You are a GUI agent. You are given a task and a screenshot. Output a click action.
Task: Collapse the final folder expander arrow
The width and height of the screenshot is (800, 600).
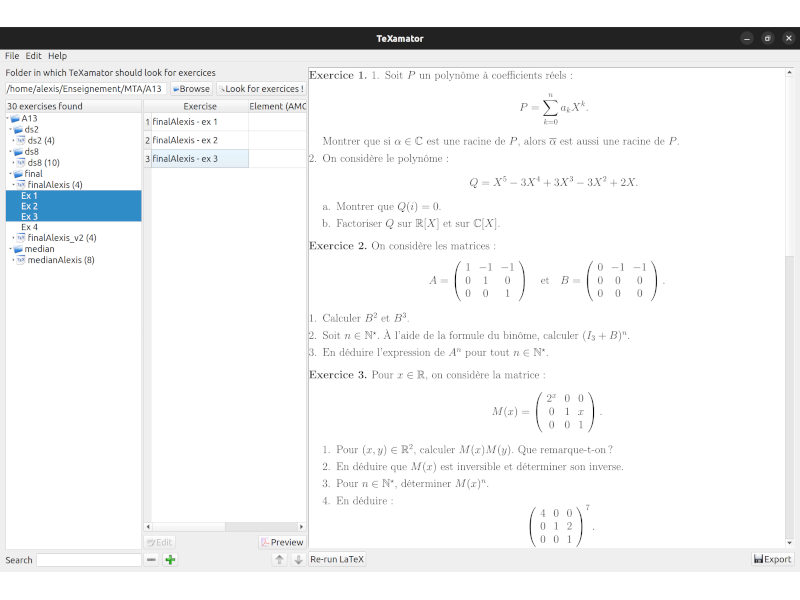click(11, 174)
